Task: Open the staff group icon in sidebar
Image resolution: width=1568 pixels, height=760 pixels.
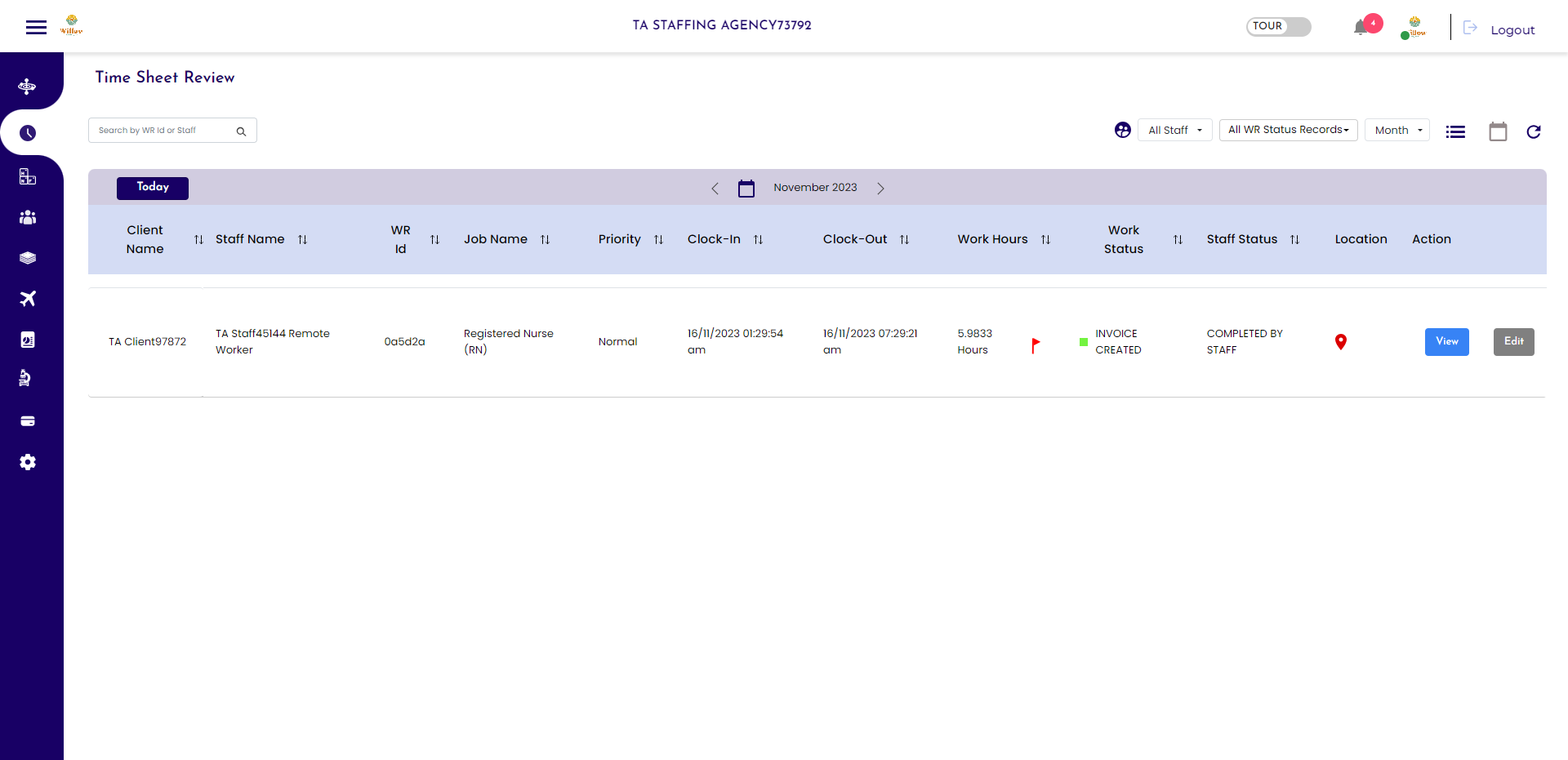Action: click(x=28, y=217)
